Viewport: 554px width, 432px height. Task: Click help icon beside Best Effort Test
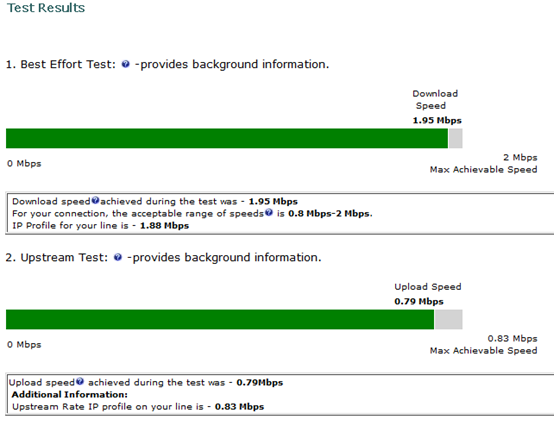coord(125,64)
